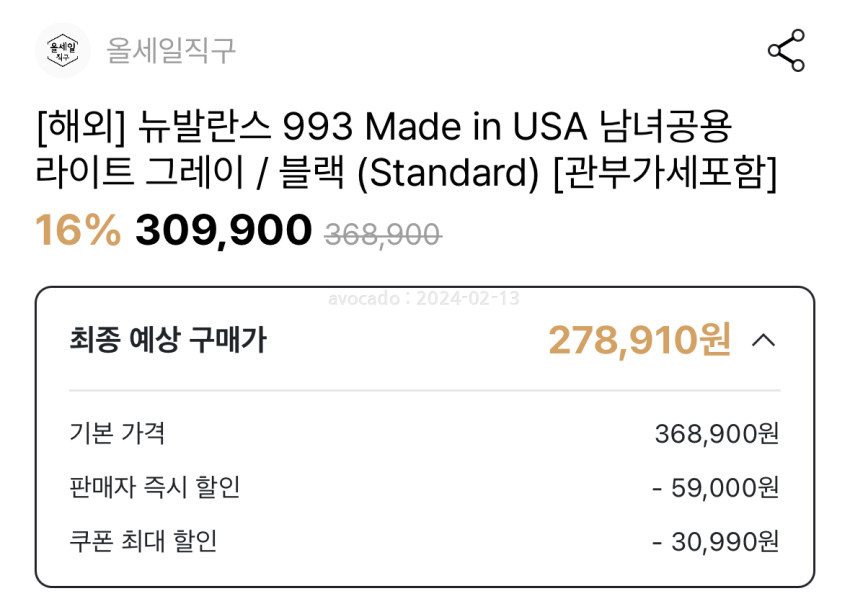The height and width of the screenshot is (596, 850).
Task: Open the 올세일직구 store name link
Action: [x=171, y=50]
